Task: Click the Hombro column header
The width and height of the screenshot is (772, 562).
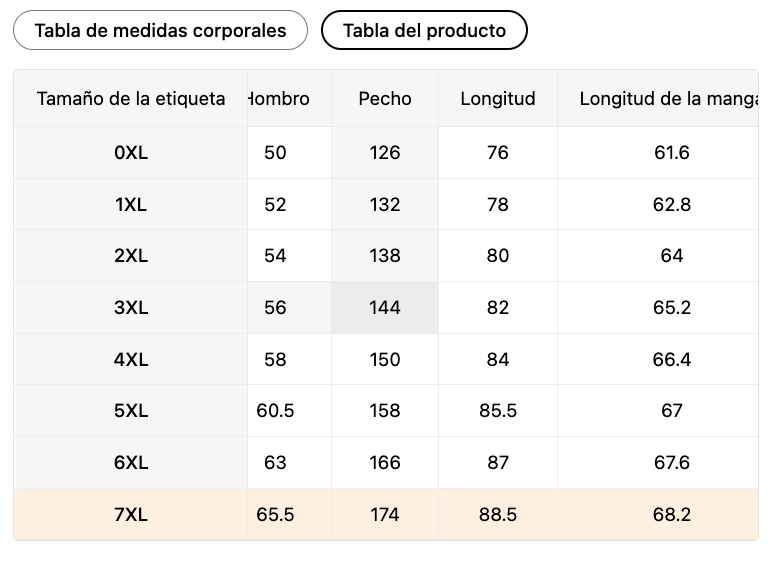Action: tap(279, 99)
